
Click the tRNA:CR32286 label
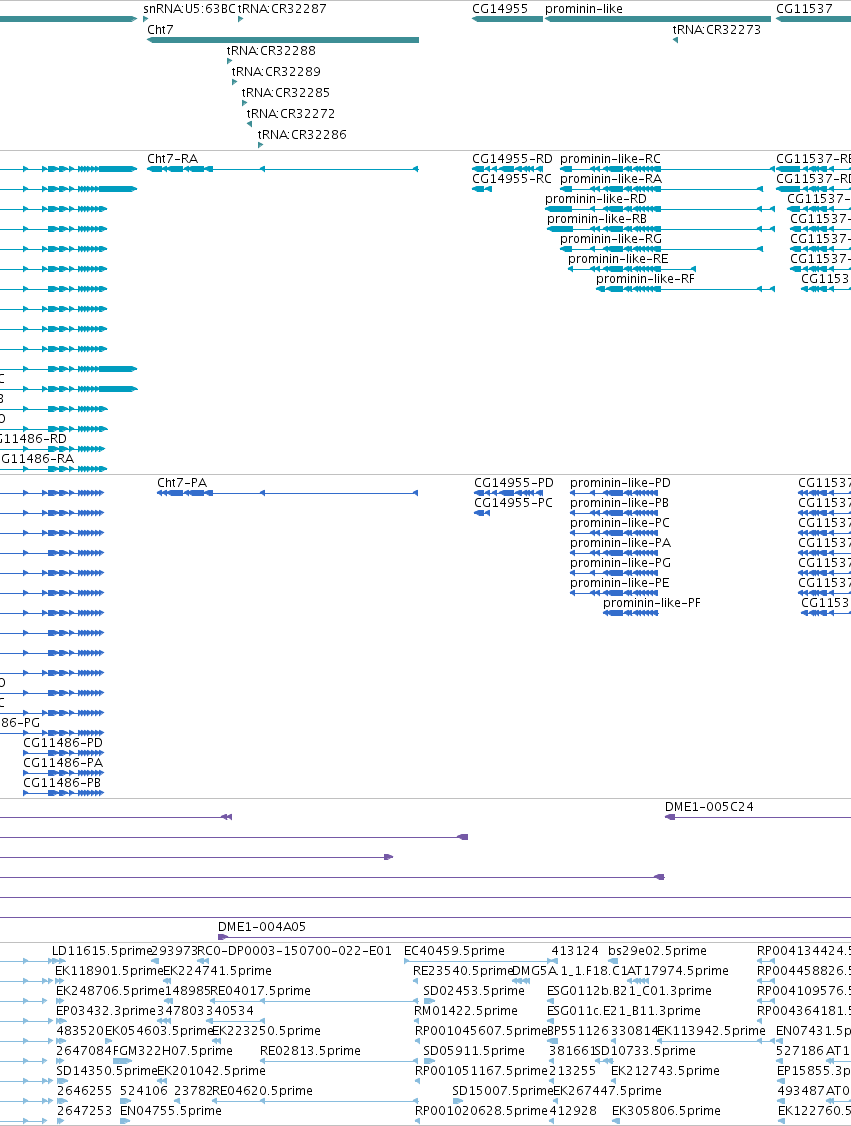click(x=302, y=134)
